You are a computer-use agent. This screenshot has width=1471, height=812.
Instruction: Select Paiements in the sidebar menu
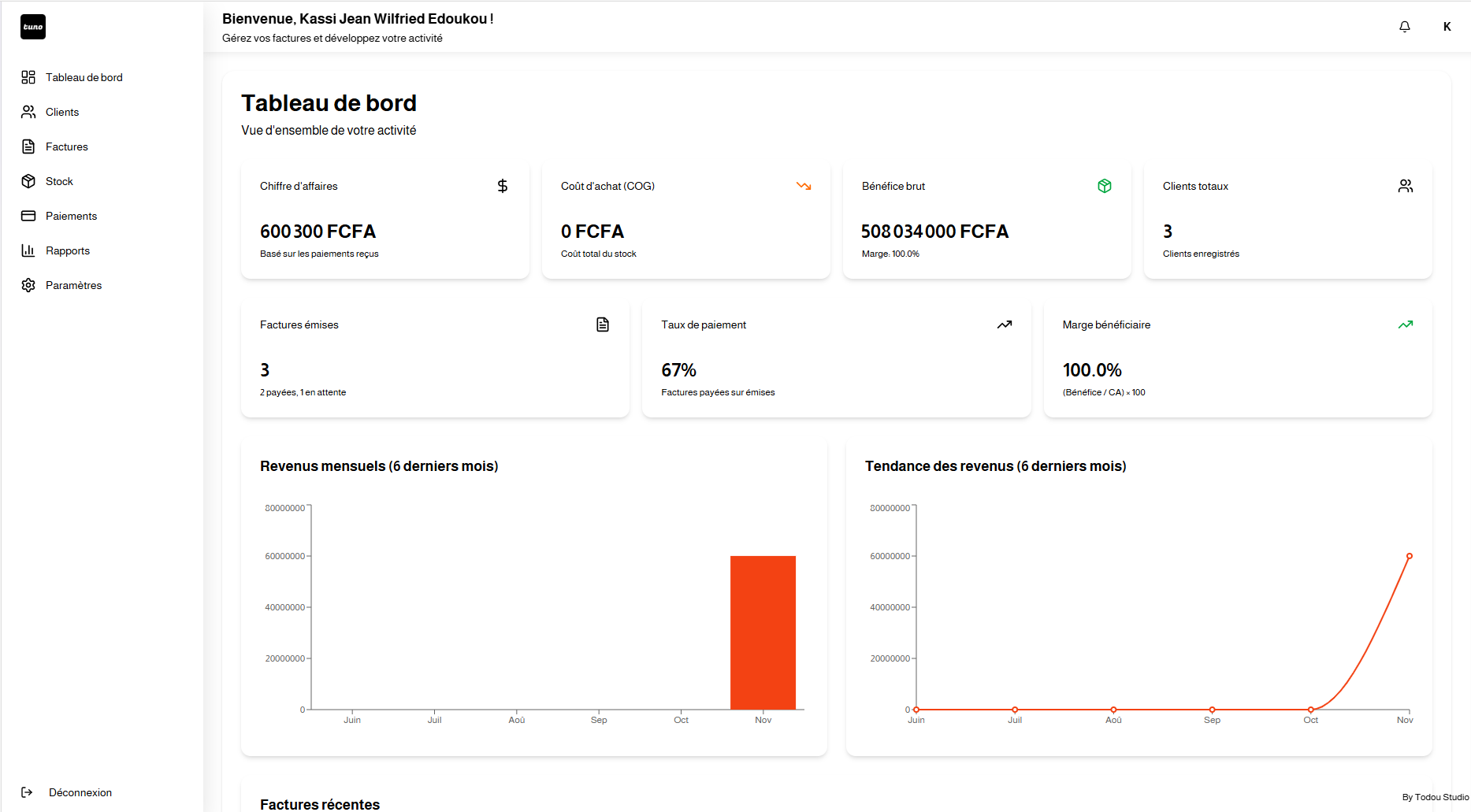71,216
